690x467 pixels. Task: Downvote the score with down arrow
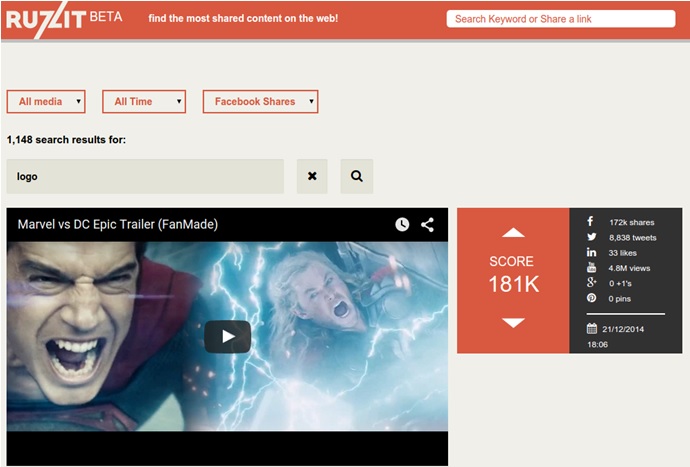(513, 323)
